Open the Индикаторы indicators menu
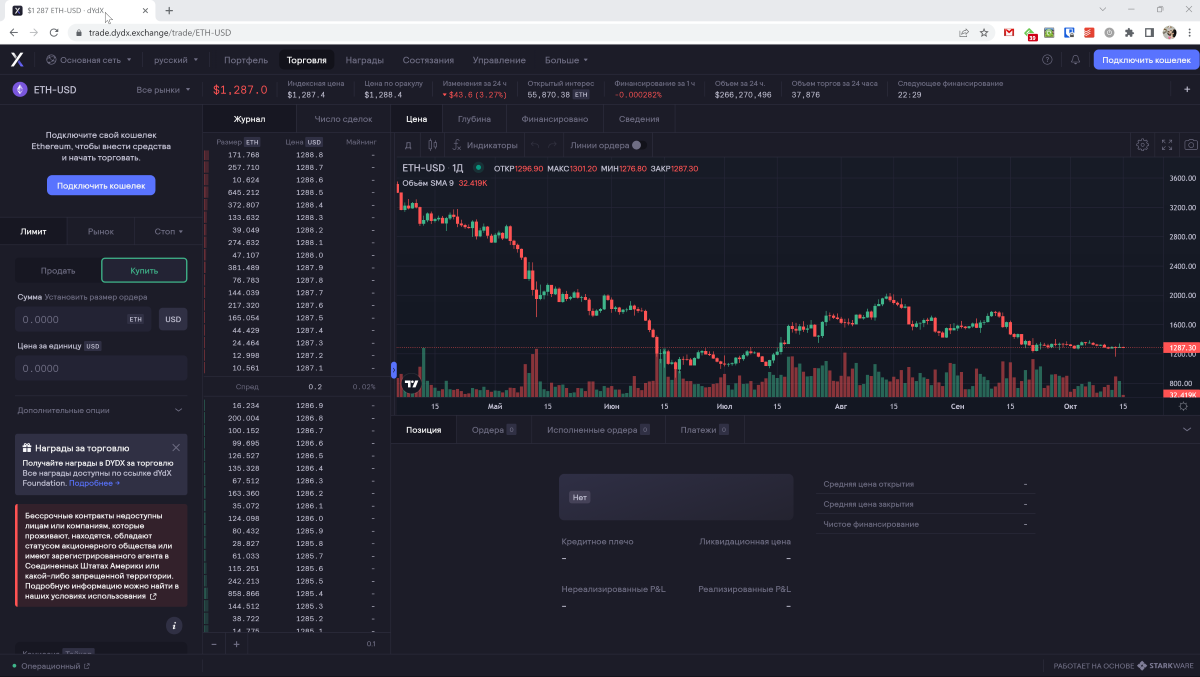 point(486,145)
